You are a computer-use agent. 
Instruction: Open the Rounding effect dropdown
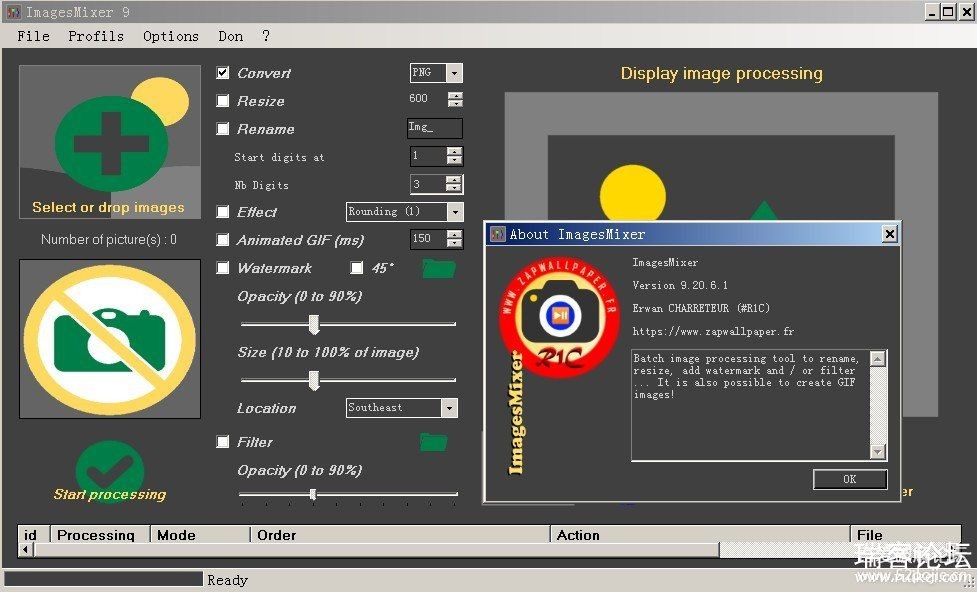point(455,212)
